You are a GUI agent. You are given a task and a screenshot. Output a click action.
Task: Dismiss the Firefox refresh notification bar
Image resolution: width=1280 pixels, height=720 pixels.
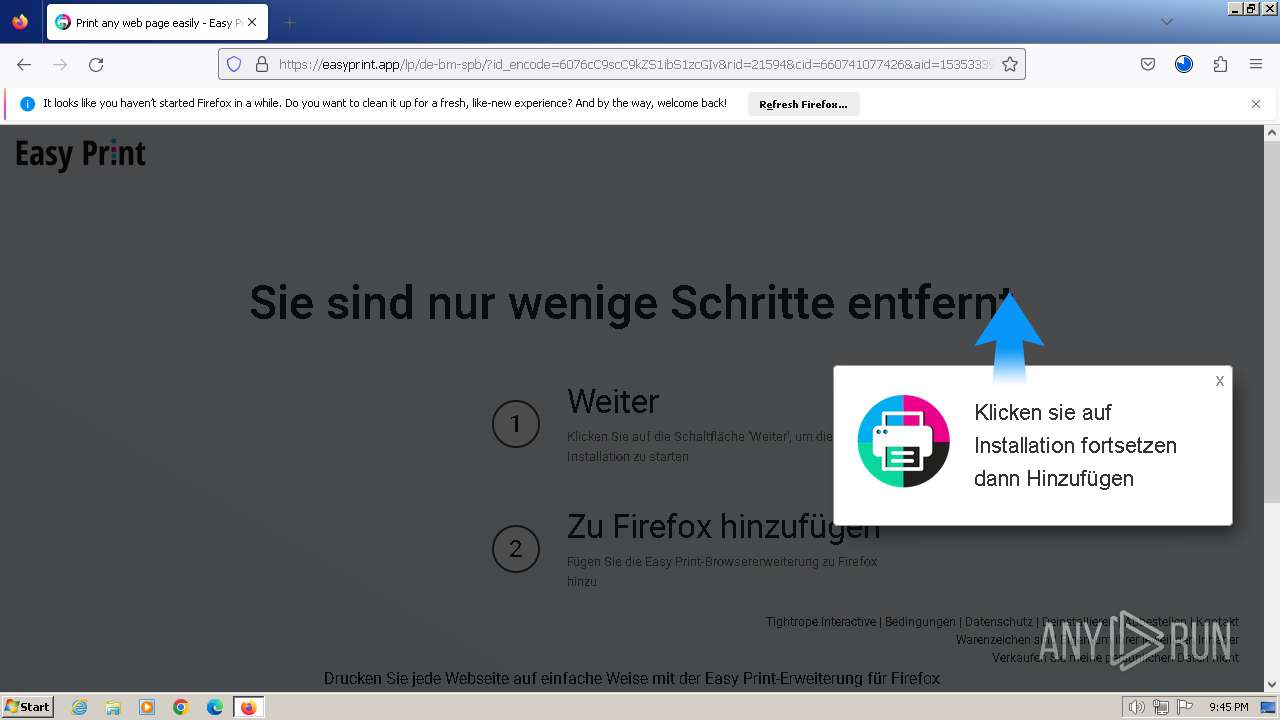[x=1256, y=104]
